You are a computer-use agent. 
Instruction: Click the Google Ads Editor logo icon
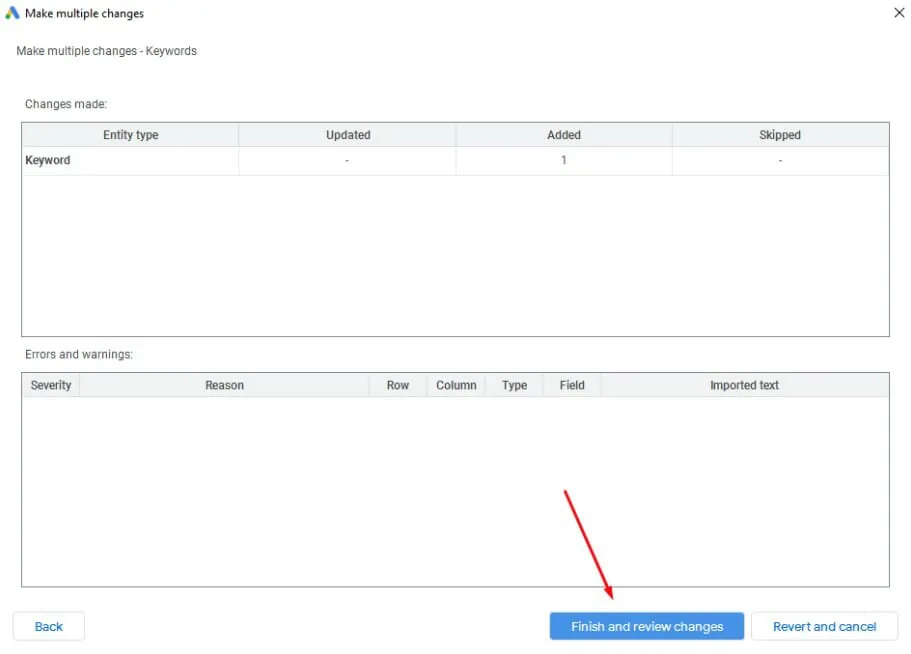pos(12,13)
